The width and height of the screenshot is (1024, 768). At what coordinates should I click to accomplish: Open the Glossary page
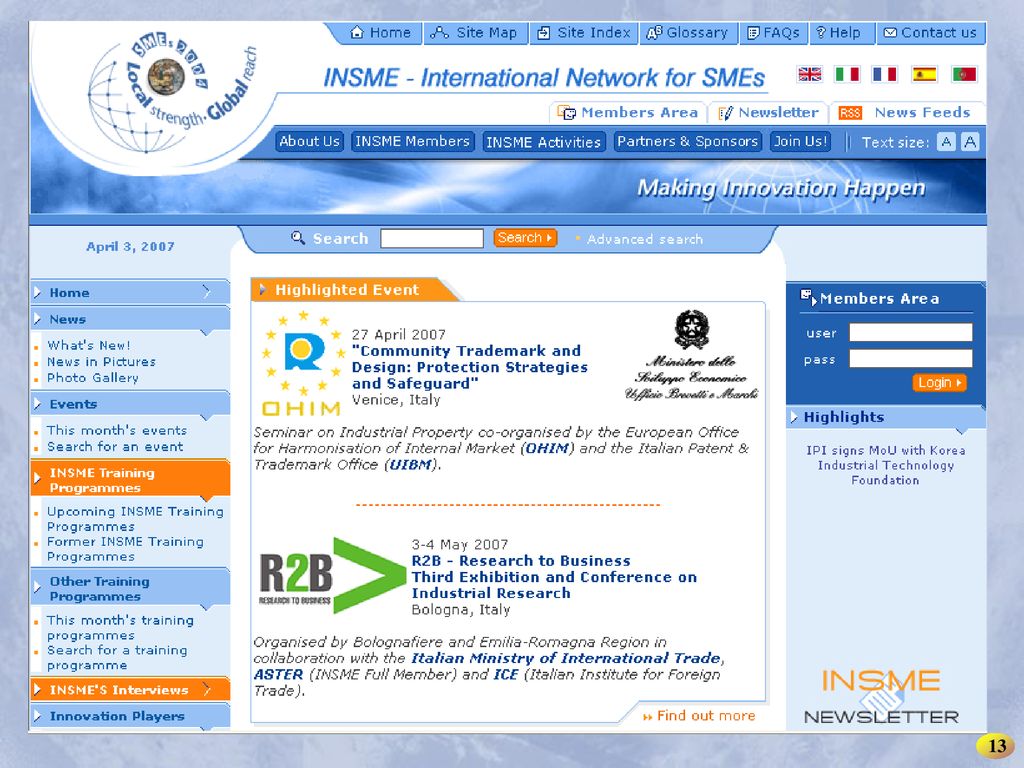(x=687, y=33)
